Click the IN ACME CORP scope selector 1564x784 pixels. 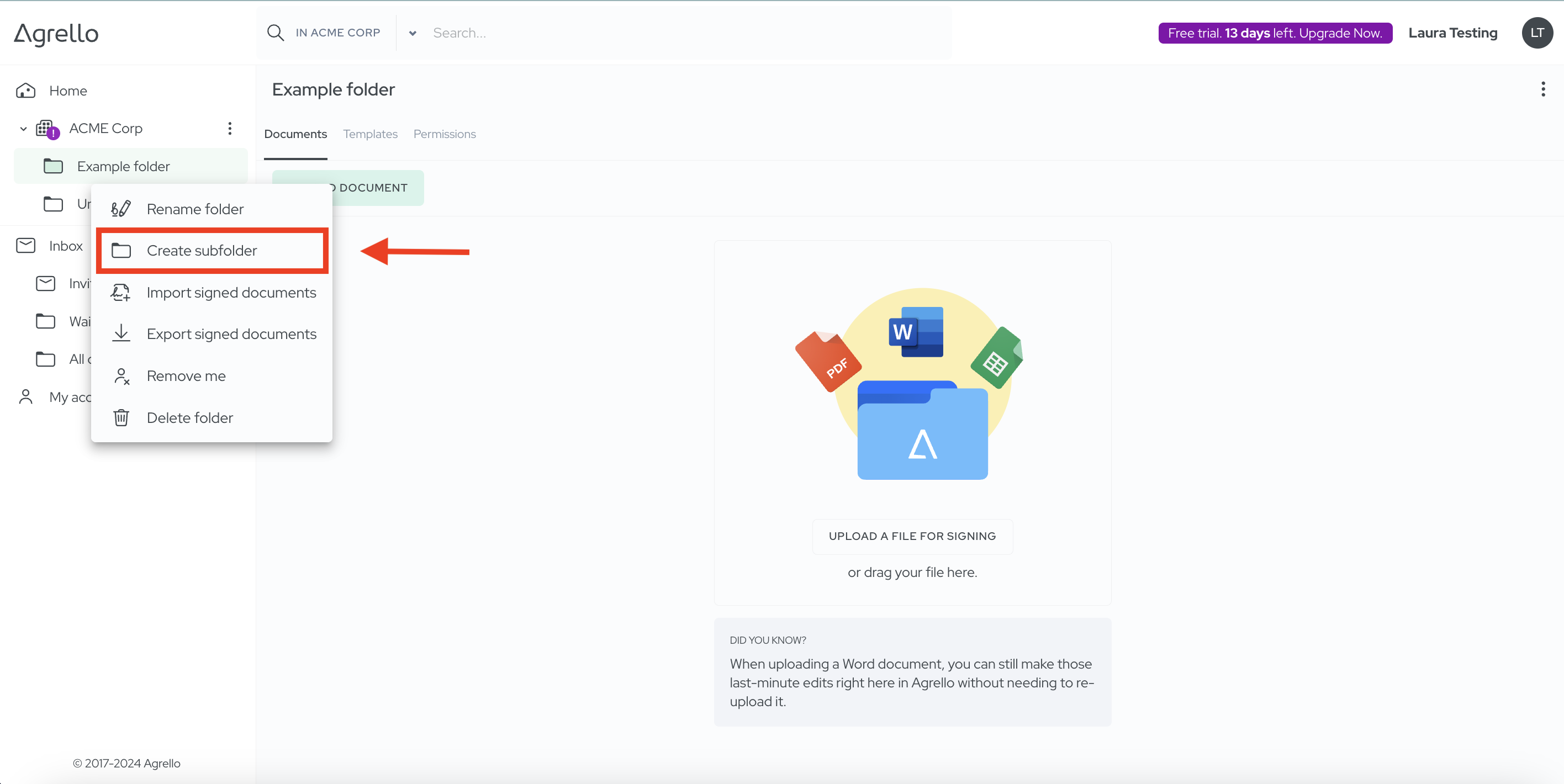[x=337, y=33]
